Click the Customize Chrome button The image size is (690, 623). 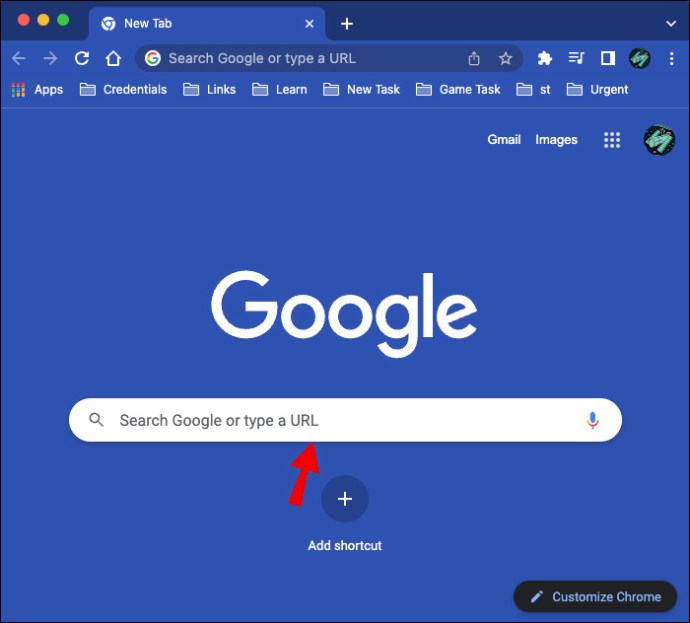tap(595, 597)
